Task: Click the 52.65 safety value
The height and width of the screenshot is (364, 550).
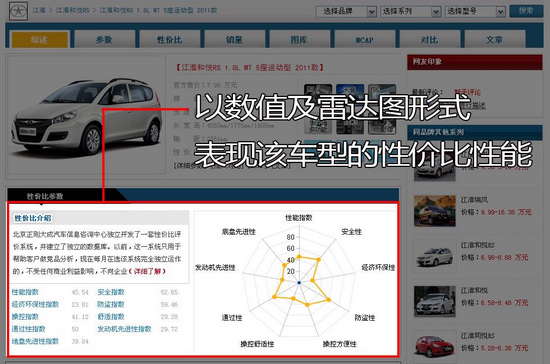Action: click(169, 292)
